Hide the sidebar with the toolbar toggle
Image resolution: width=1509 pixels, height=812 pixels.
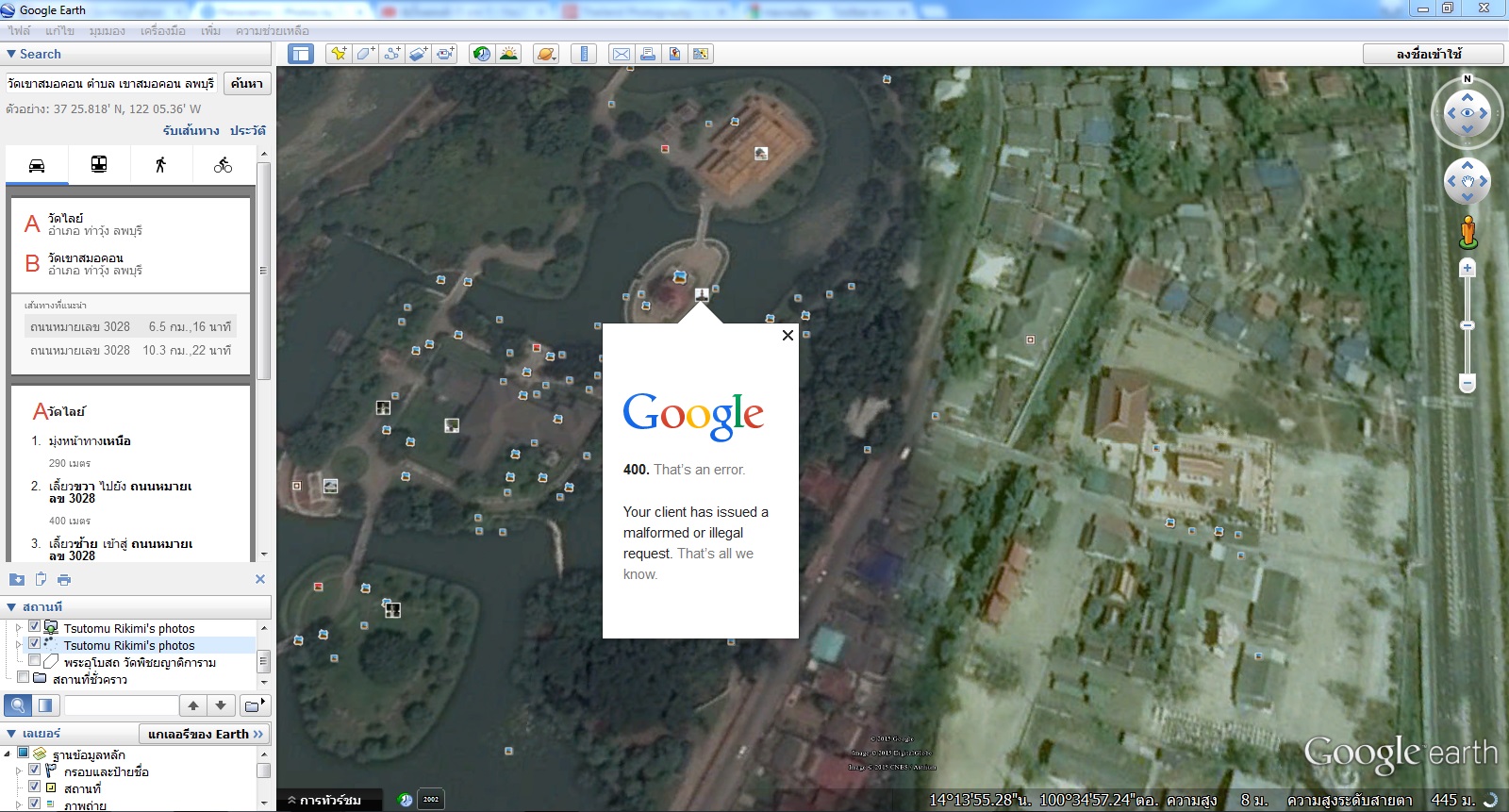coord(301,54)
